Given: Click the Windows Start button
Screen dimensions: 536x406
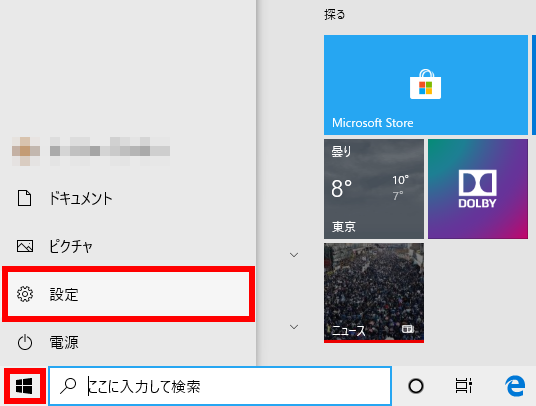Looking at the screenshot, I should click(x=24, y=386).
